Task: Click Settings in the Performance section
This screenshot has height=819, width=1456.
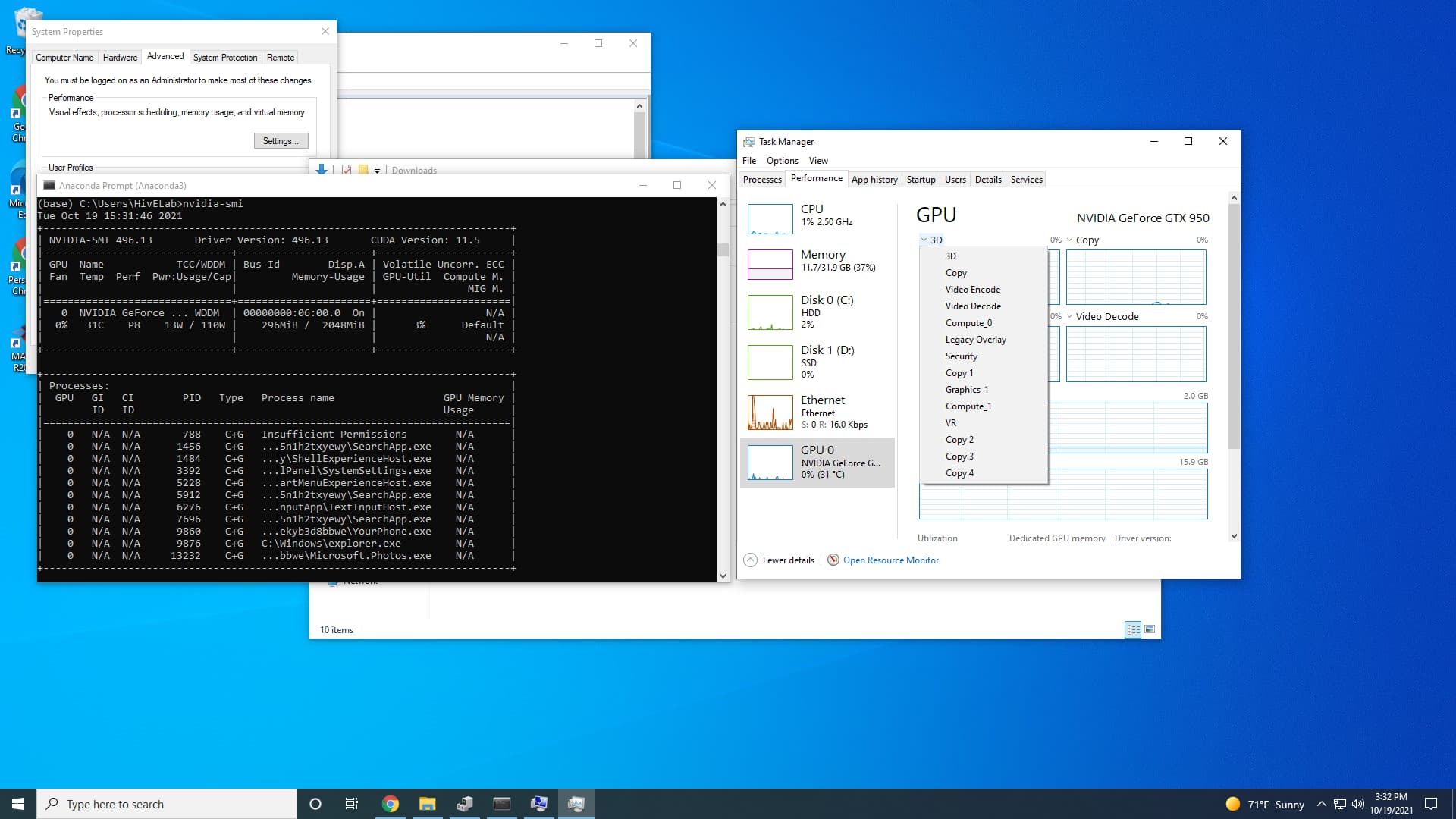Action: pos(280,141)
